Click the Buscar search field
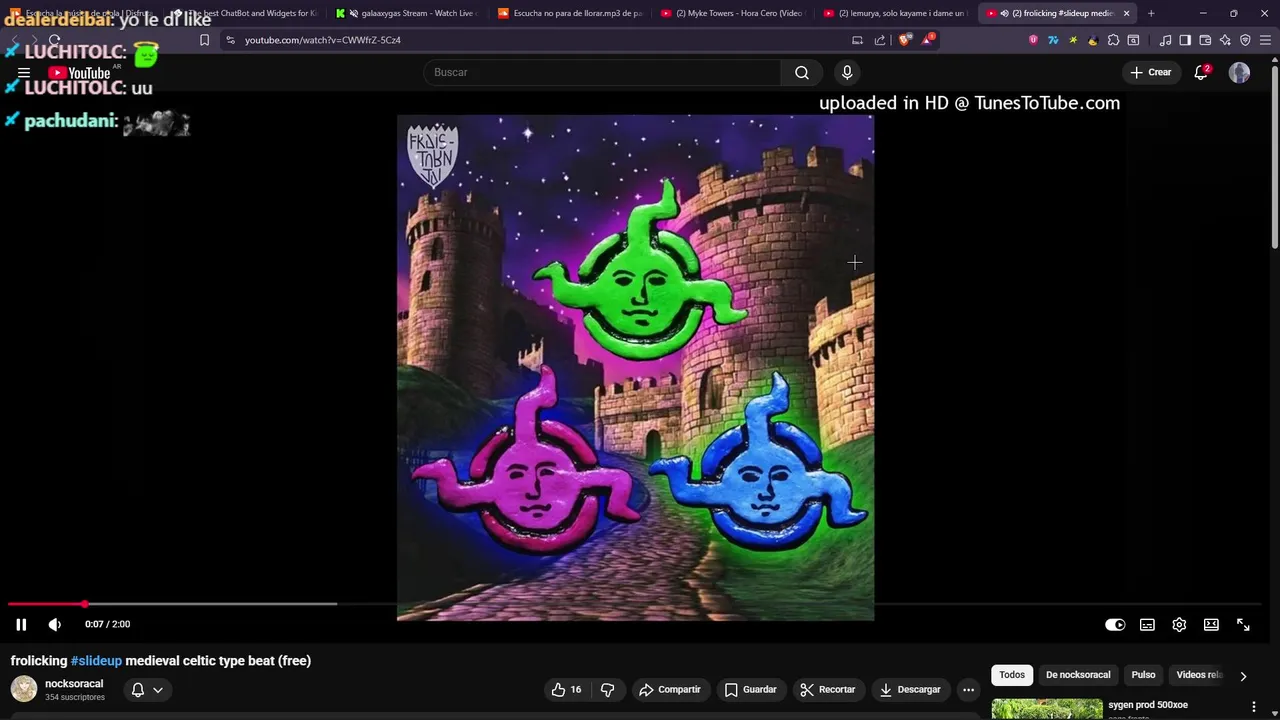Viewport: 1280px width, 720px height. (x=603, y=72)
